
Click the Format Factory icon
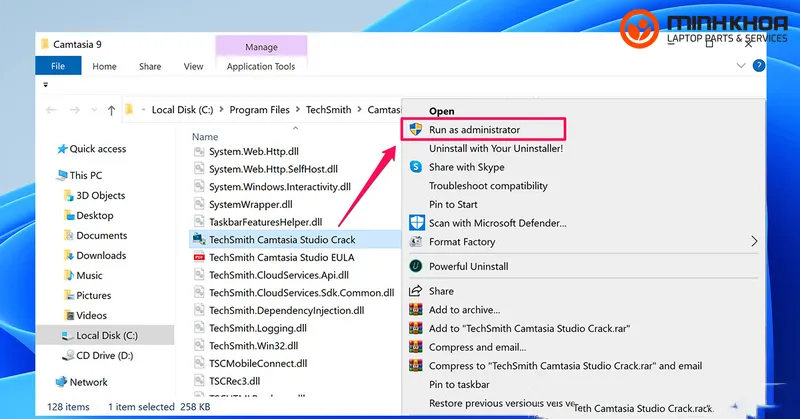point(416,242)
